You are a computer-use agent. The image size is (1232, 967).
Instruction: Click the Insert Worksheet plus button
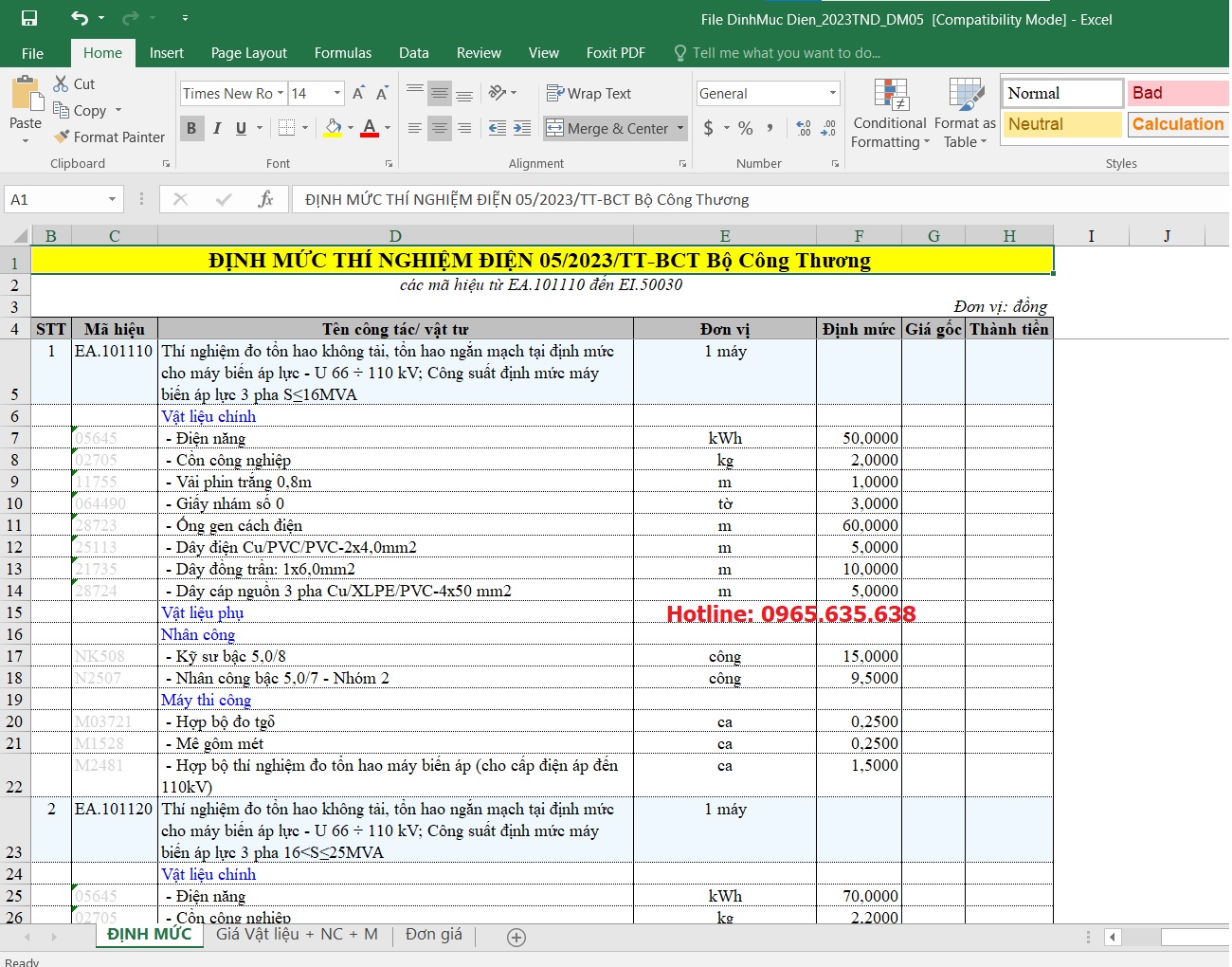point(516,937)
